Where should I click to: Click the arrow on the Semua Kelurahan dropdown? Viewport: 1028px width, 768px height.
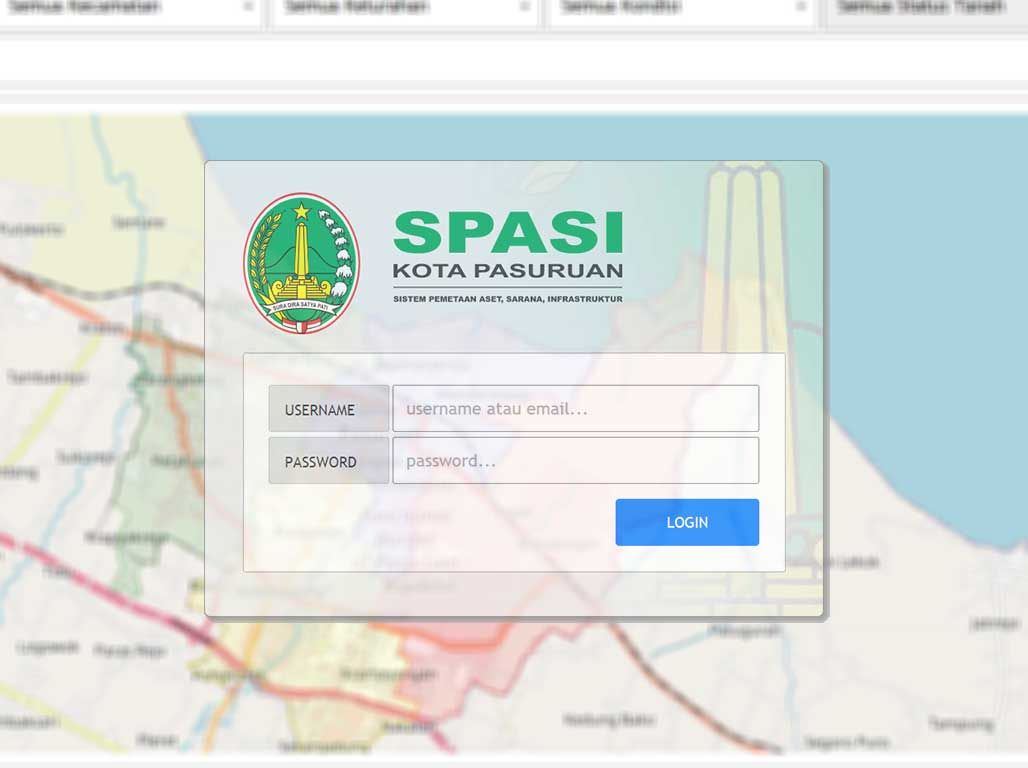(525, 7)
